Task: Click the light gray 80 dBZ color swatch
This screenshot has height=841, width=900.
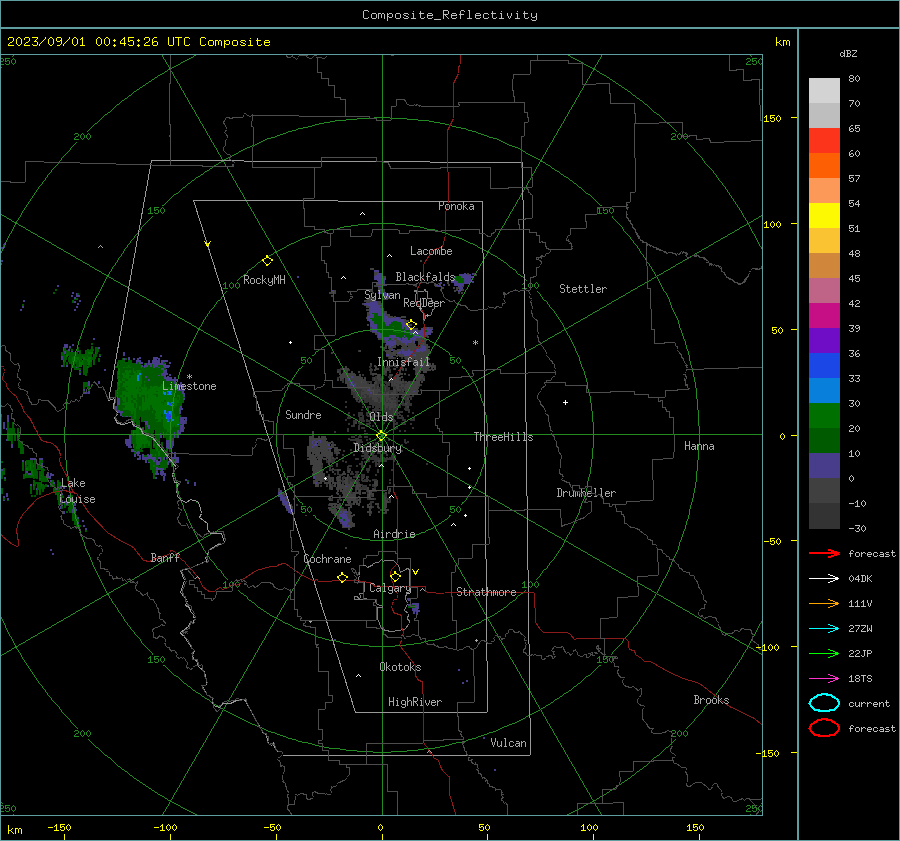Action: tap(824, 90)
